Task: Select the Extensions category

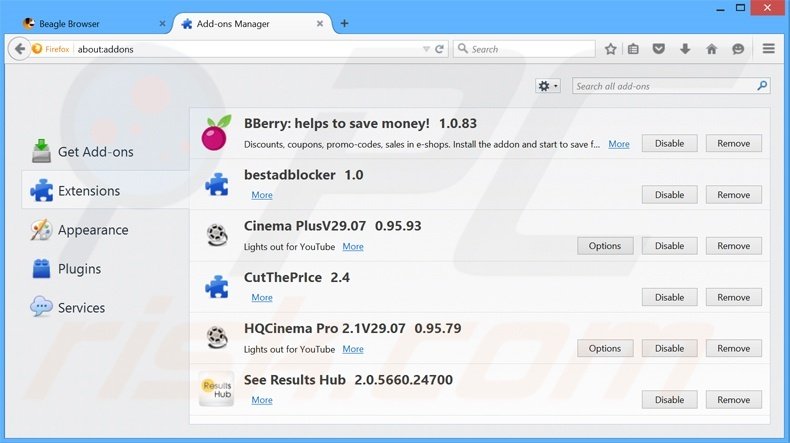Action: (105, 191)
